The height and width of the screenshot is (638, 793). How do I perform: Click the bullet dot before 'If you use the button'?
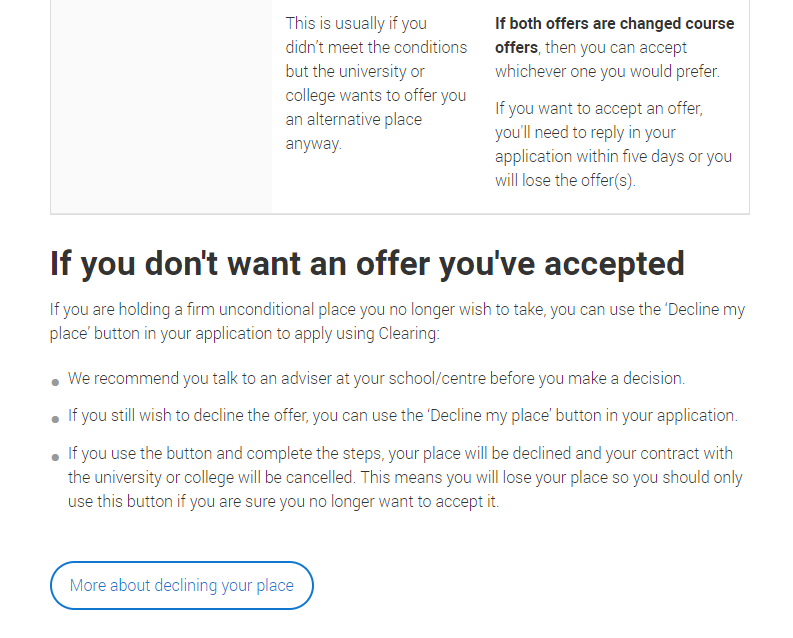55,458
